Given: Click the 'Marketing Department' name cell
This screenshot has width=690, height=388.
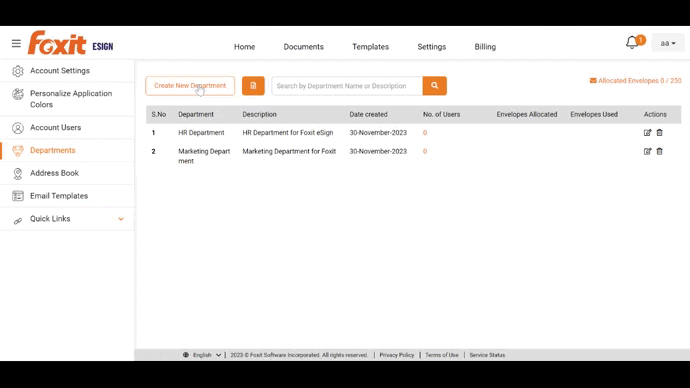Looking at the screenshot, I should (204, 156).
